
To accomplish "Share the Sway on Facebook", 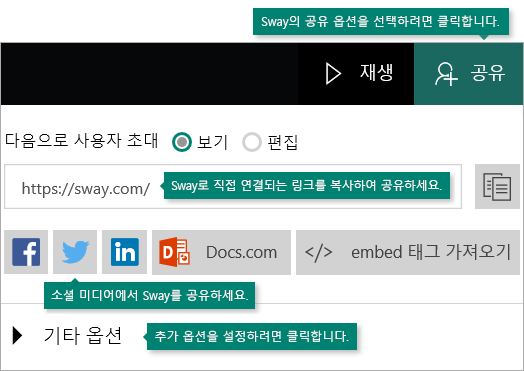I will coord(26,252).
